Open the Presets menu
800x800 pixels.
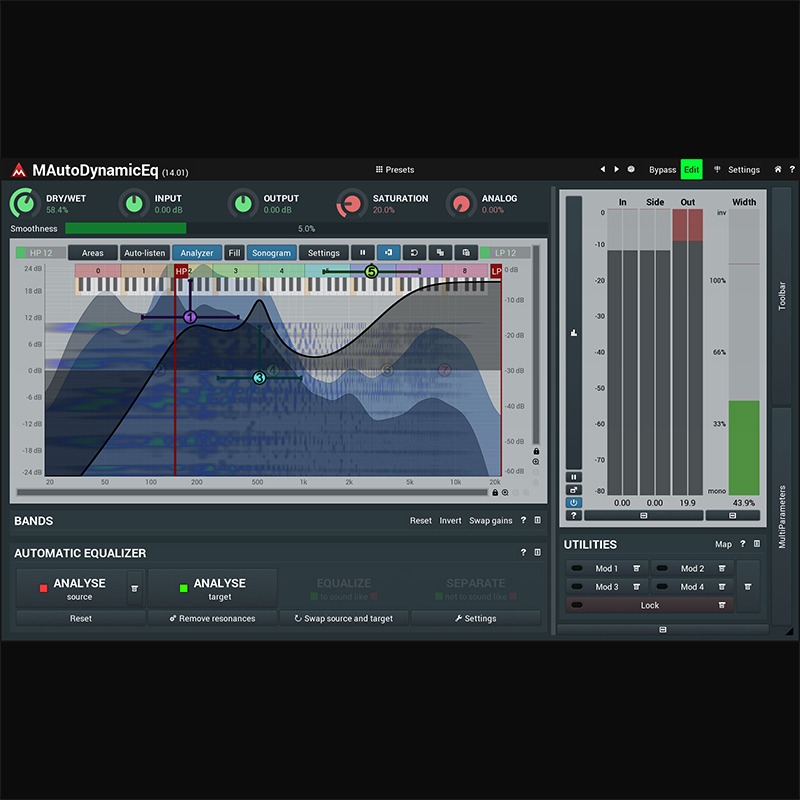[395, 169]
